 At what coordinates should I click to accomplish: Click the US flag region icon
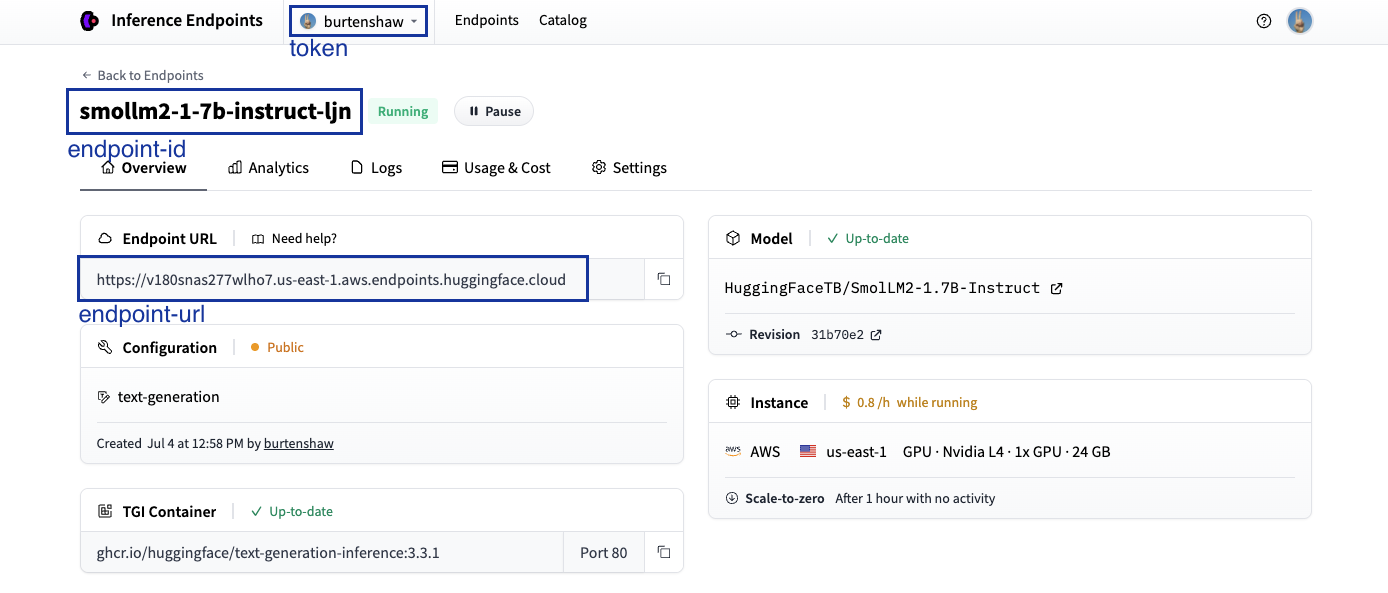click(808, 452)
